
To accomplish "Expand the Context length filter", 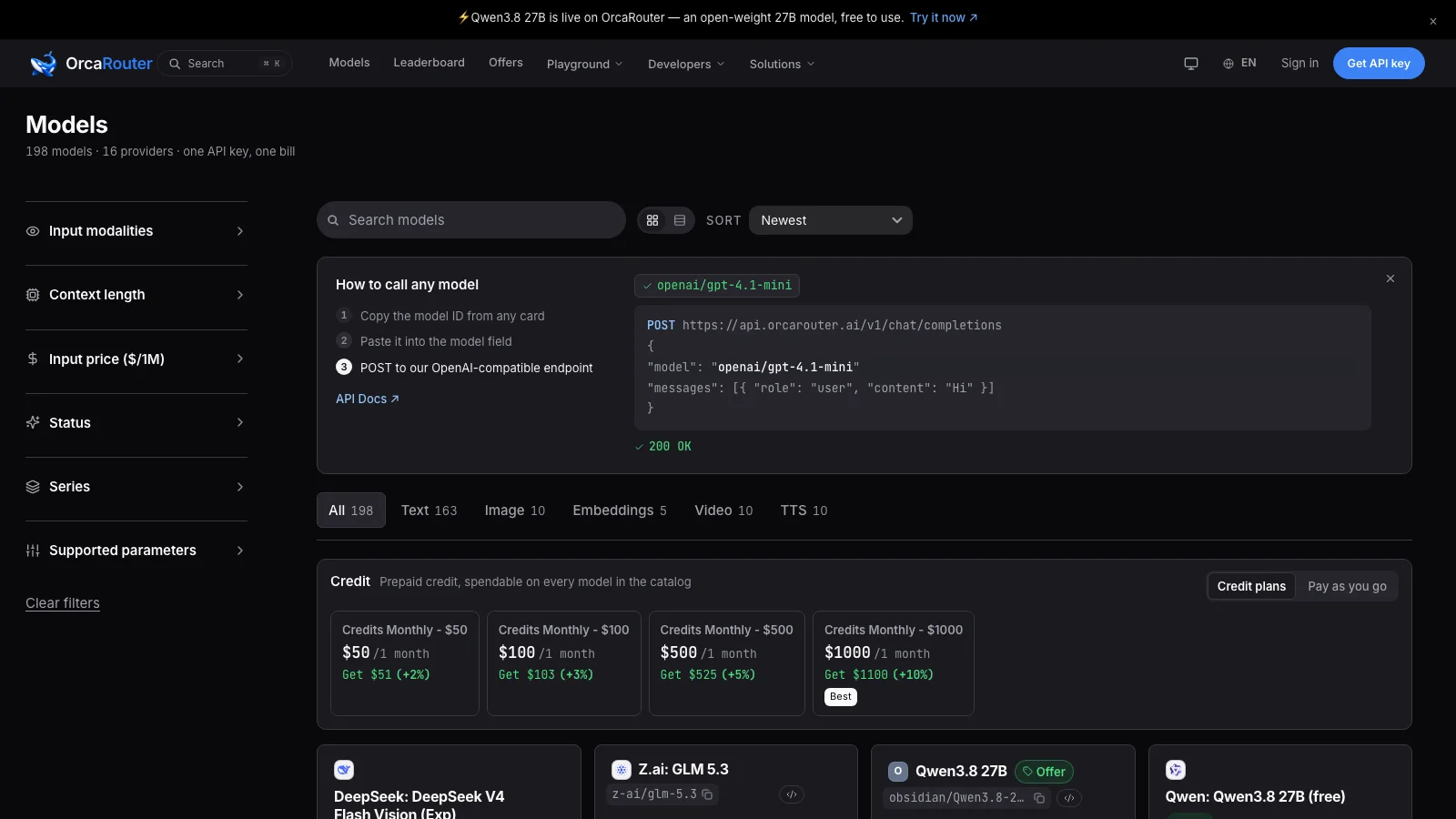I will [136, 295].
